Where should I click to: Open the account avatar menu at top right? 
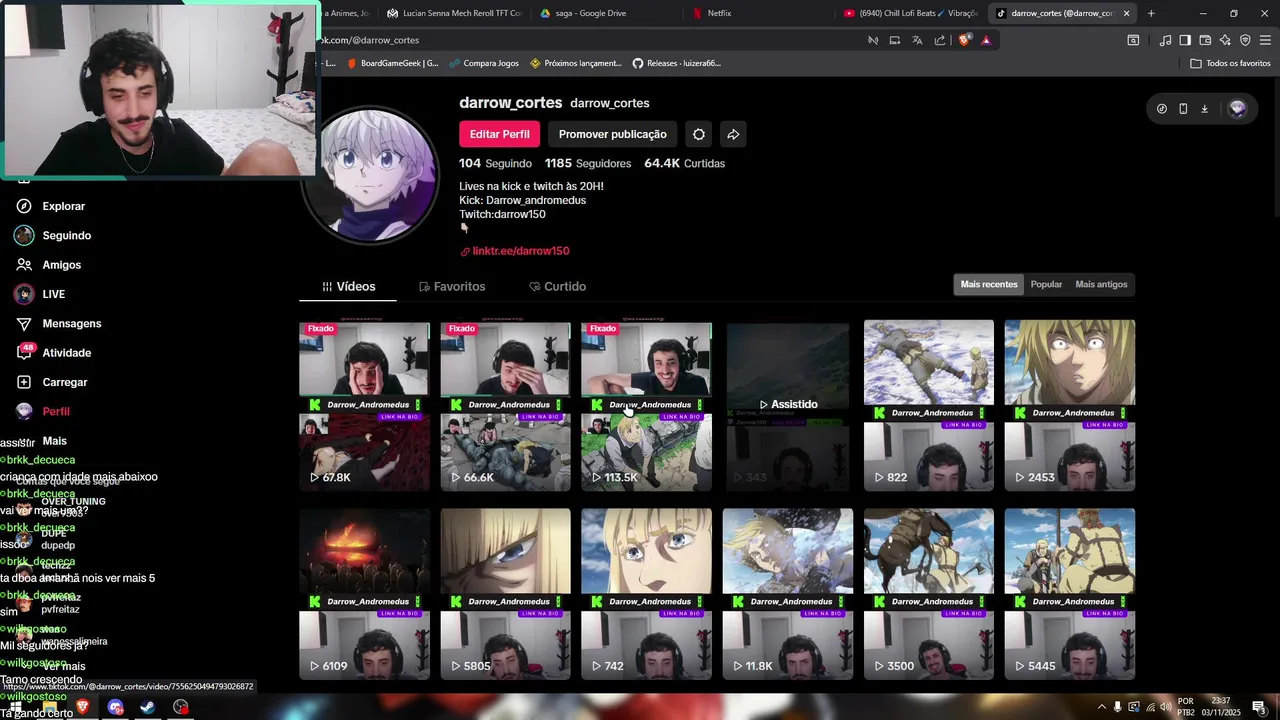point(1237,109)
